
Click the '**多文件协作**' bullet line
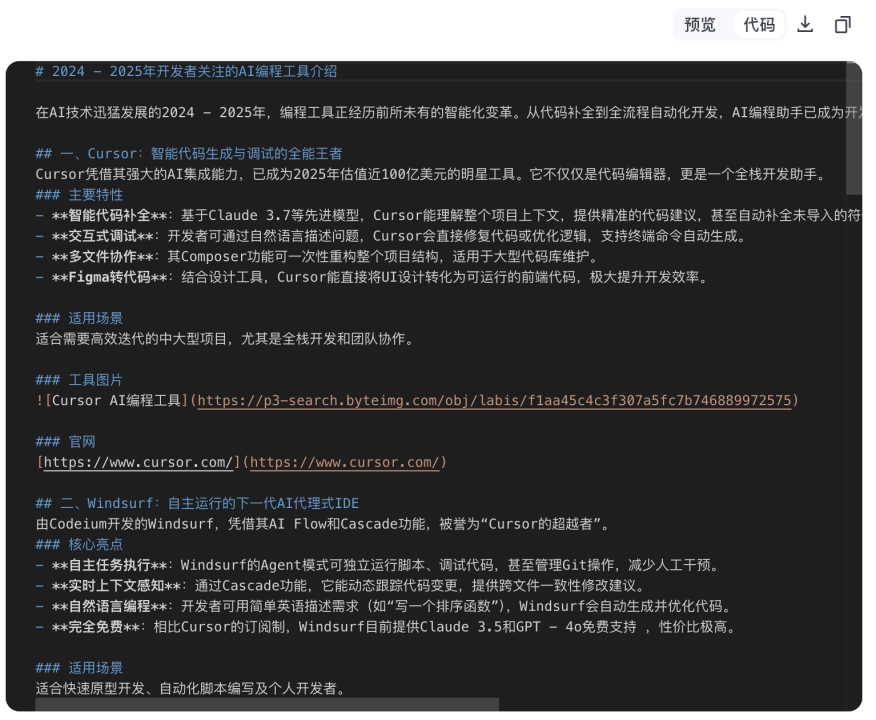point(317,257)
